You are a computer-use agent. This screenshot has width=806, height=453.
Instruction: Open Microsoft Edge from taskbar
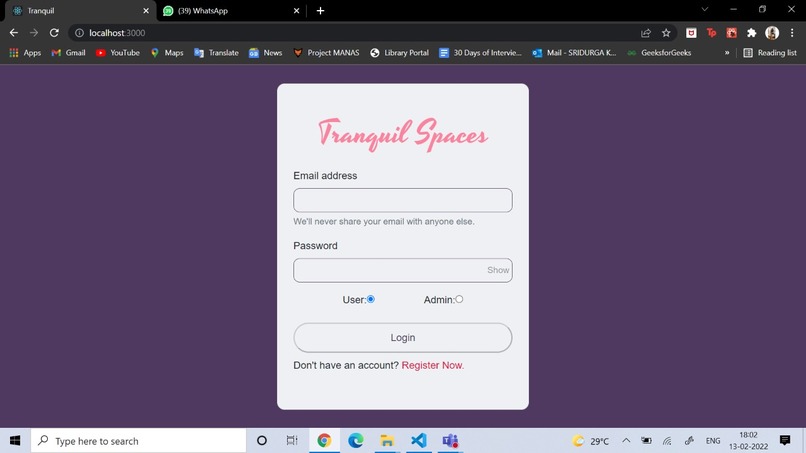coord(356,441)
